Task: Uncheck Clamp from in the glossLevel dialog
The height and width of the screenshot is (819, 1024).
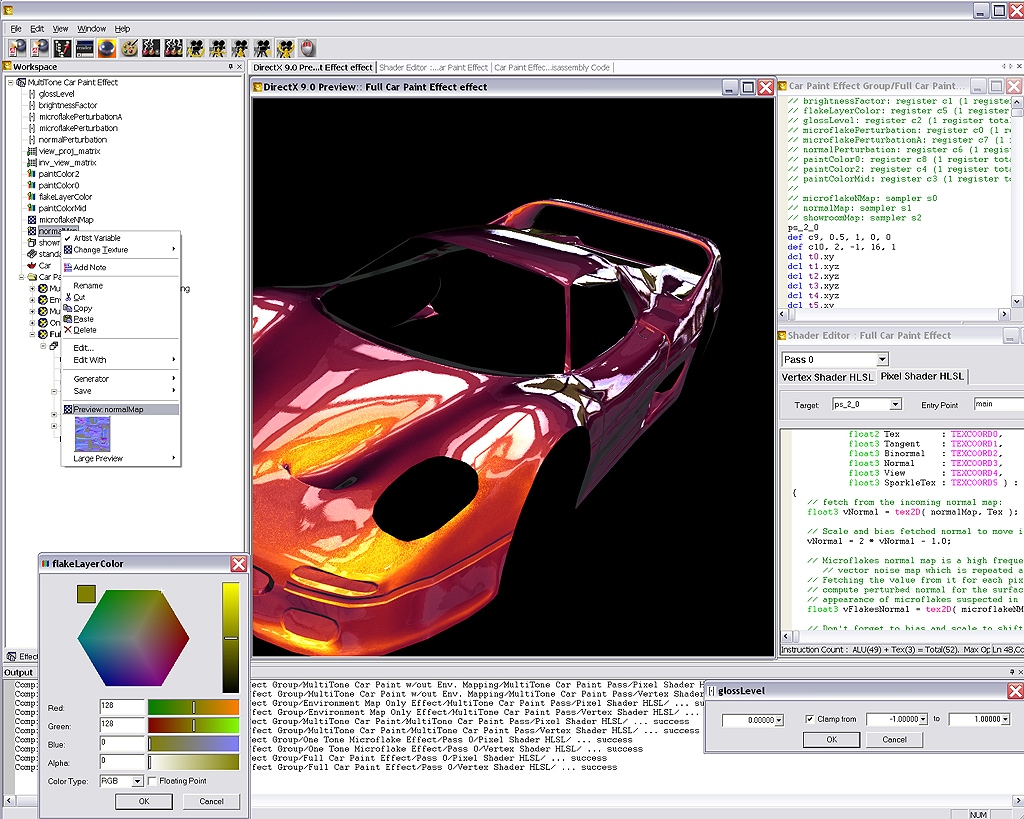Action: pyautogui.click(x=809, y=720)
